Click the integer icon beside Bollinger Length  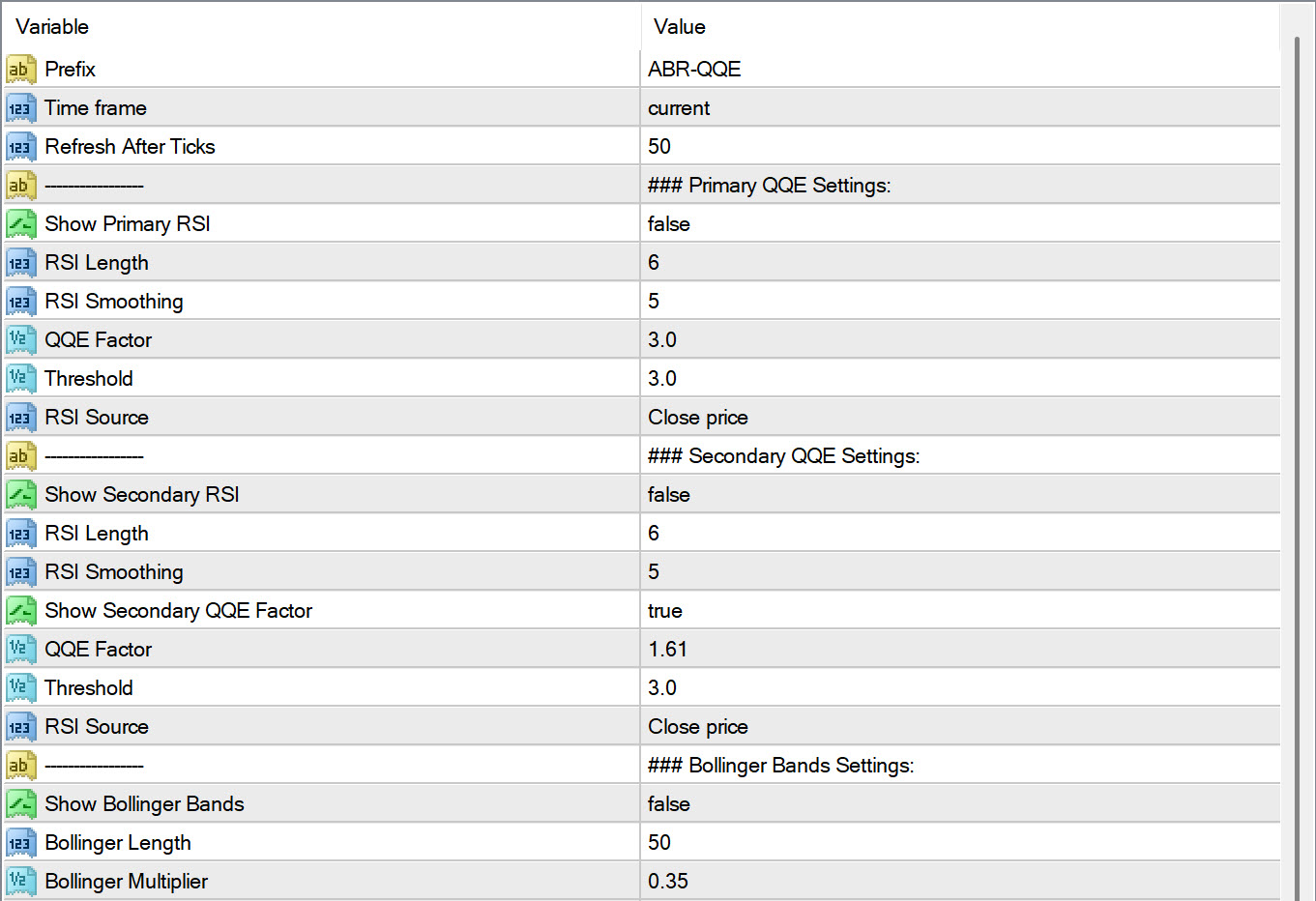20,842
